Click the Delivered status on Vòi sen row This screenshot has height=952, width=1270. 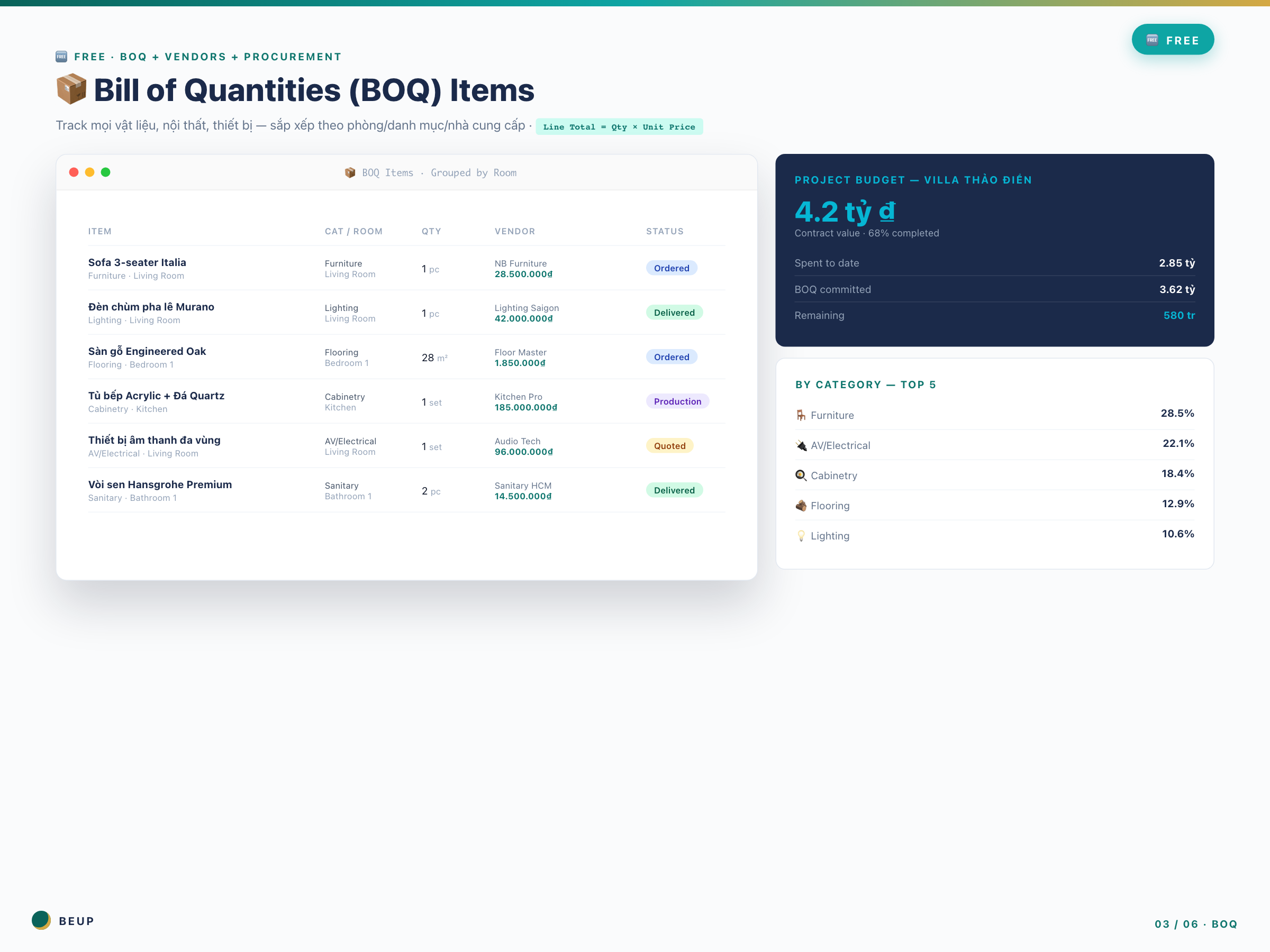coord(674,490)
